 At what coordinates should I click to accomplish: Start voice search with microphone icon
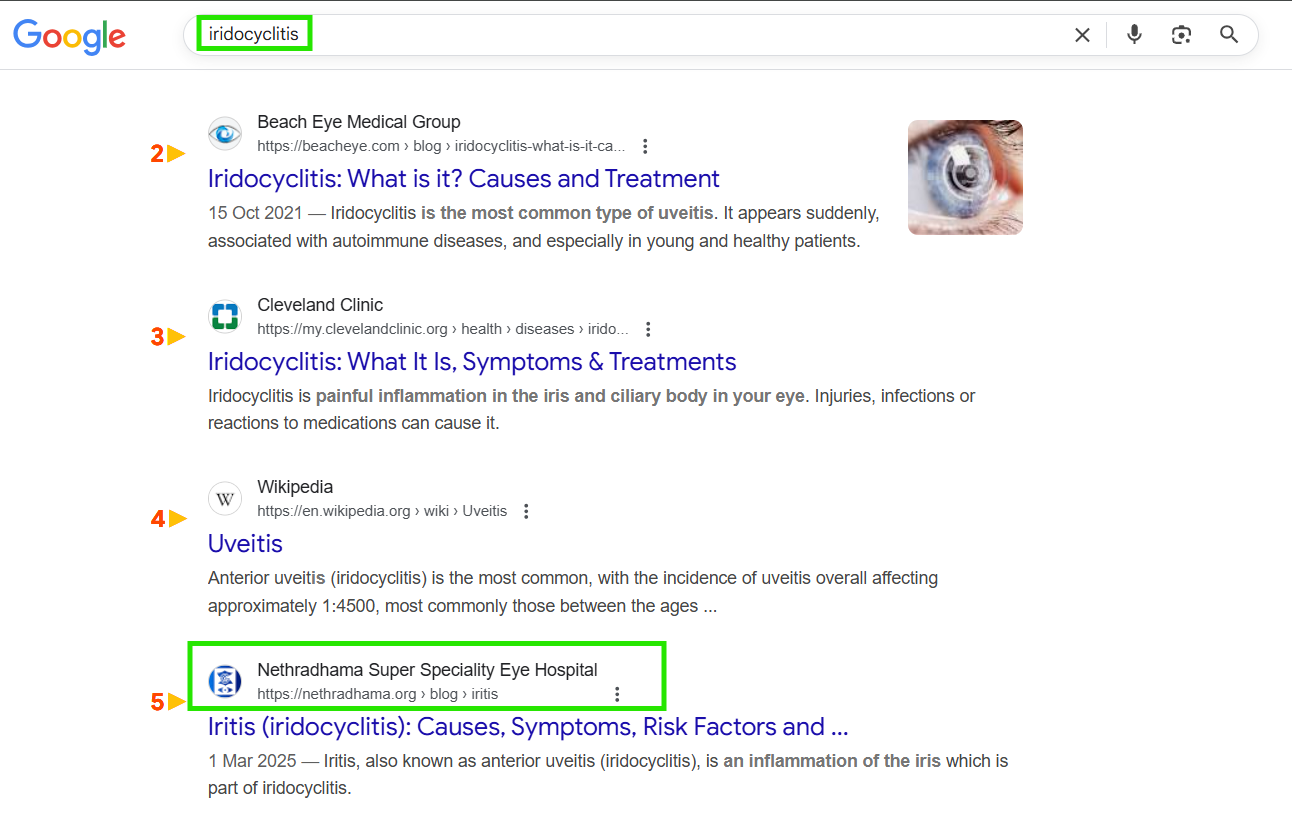tap(1134, 35)
